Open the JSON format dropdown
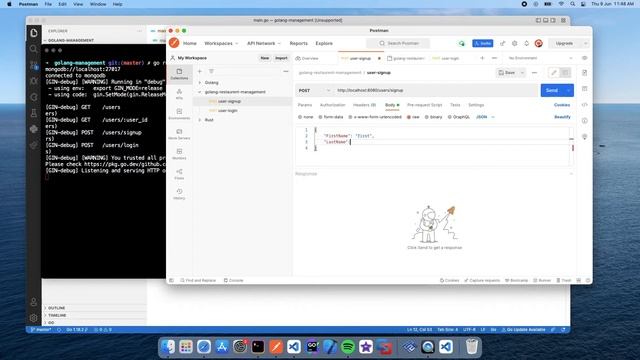640x360 pixels. pos(485,117)
